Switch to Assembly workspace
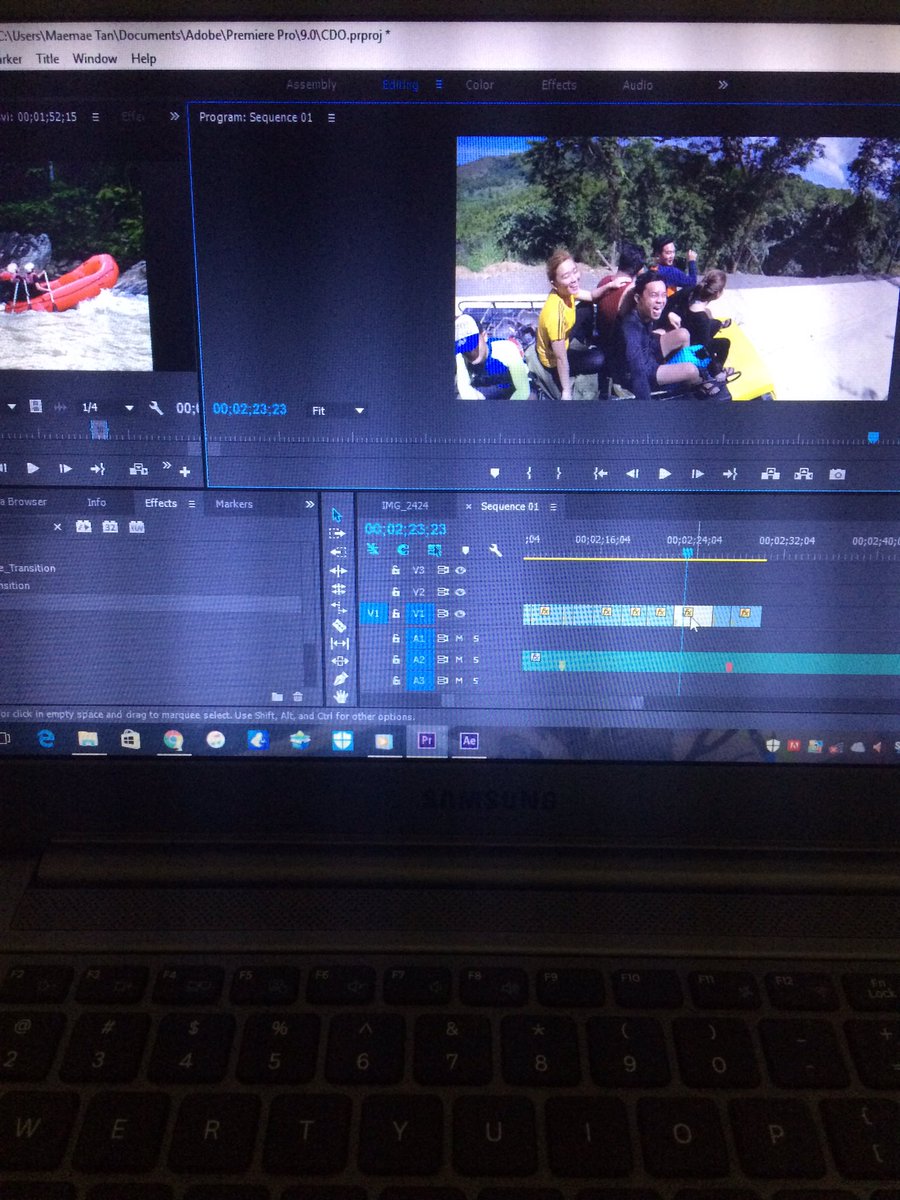This screenshot has height=1200, width=900. [x=311, y=85]
